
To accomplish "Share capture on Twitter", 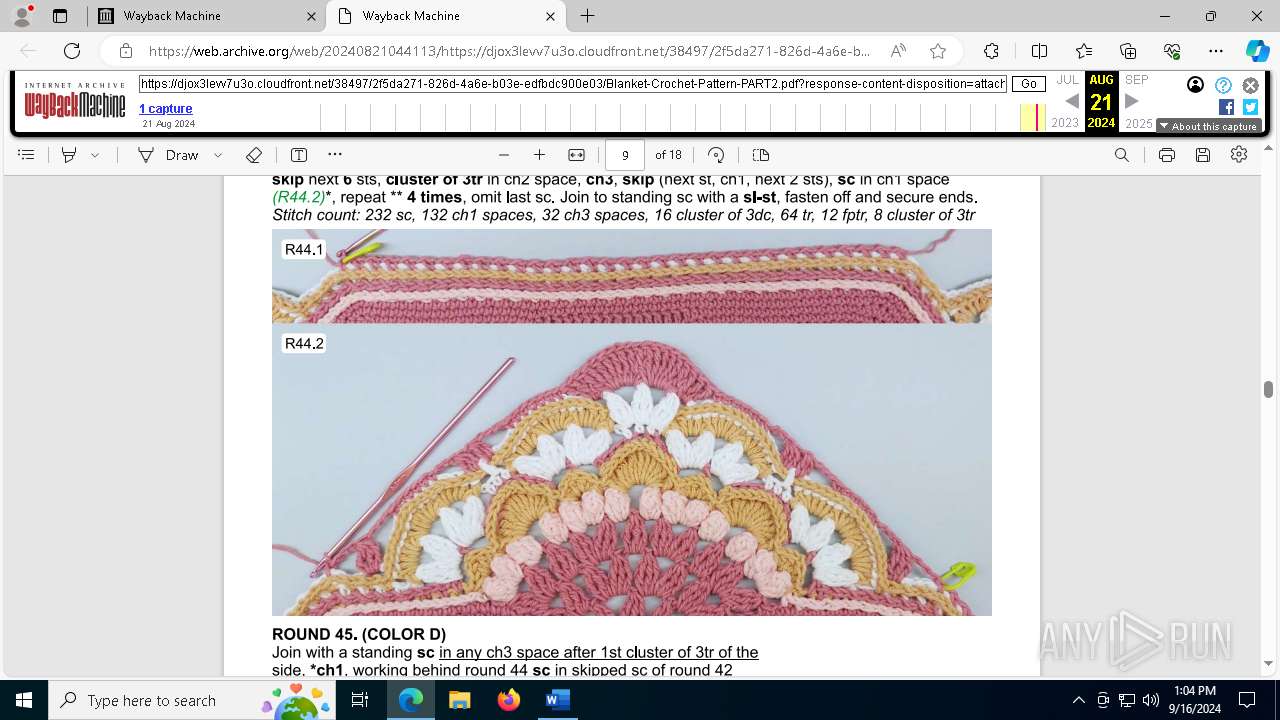I will [x=1250, y=107].
